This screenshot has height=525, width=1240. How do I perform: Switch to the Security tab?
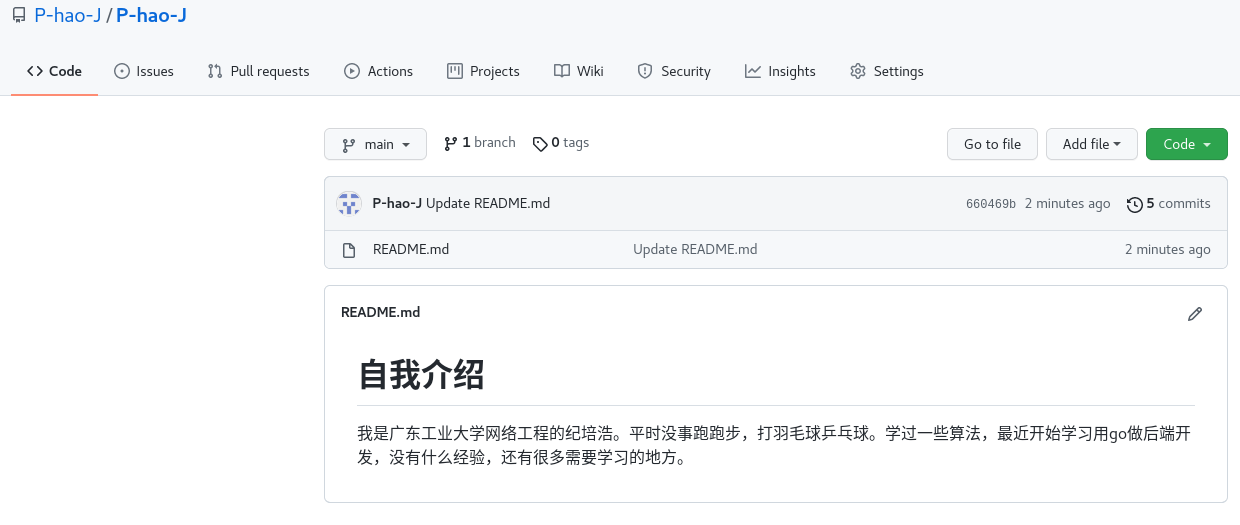point(673,71)
